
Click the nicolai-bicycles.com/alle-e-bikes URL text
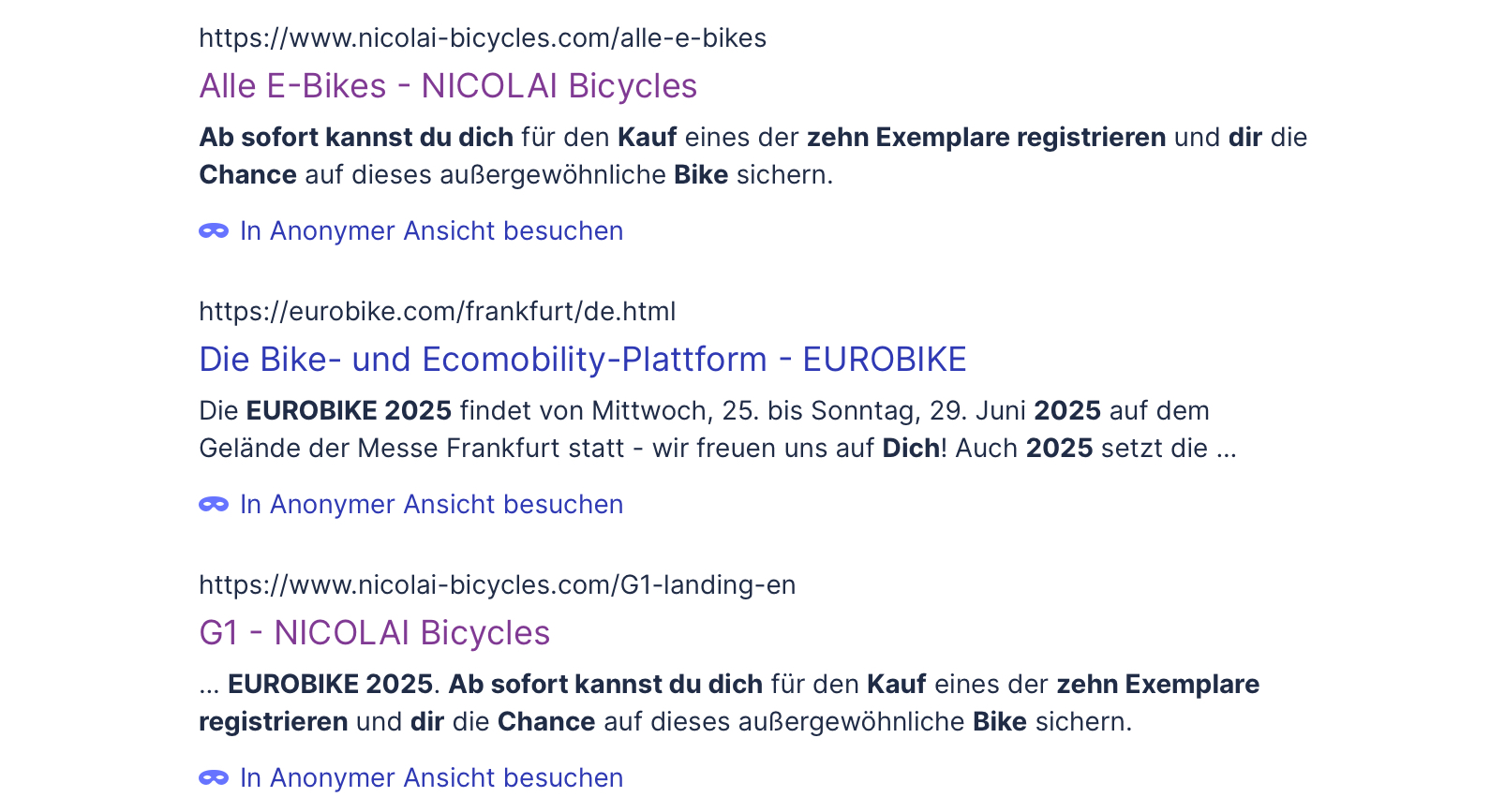point(483,37)
